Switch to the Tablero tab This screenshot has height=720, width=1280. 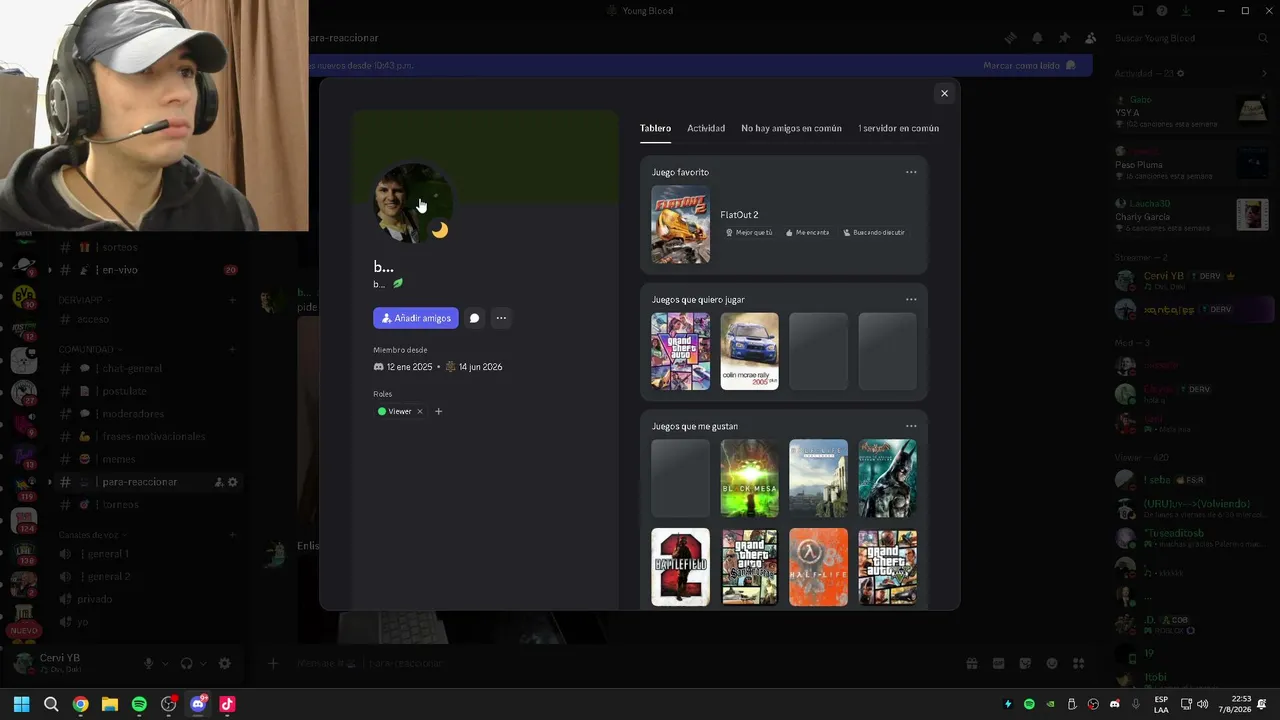tap(655, 128)
